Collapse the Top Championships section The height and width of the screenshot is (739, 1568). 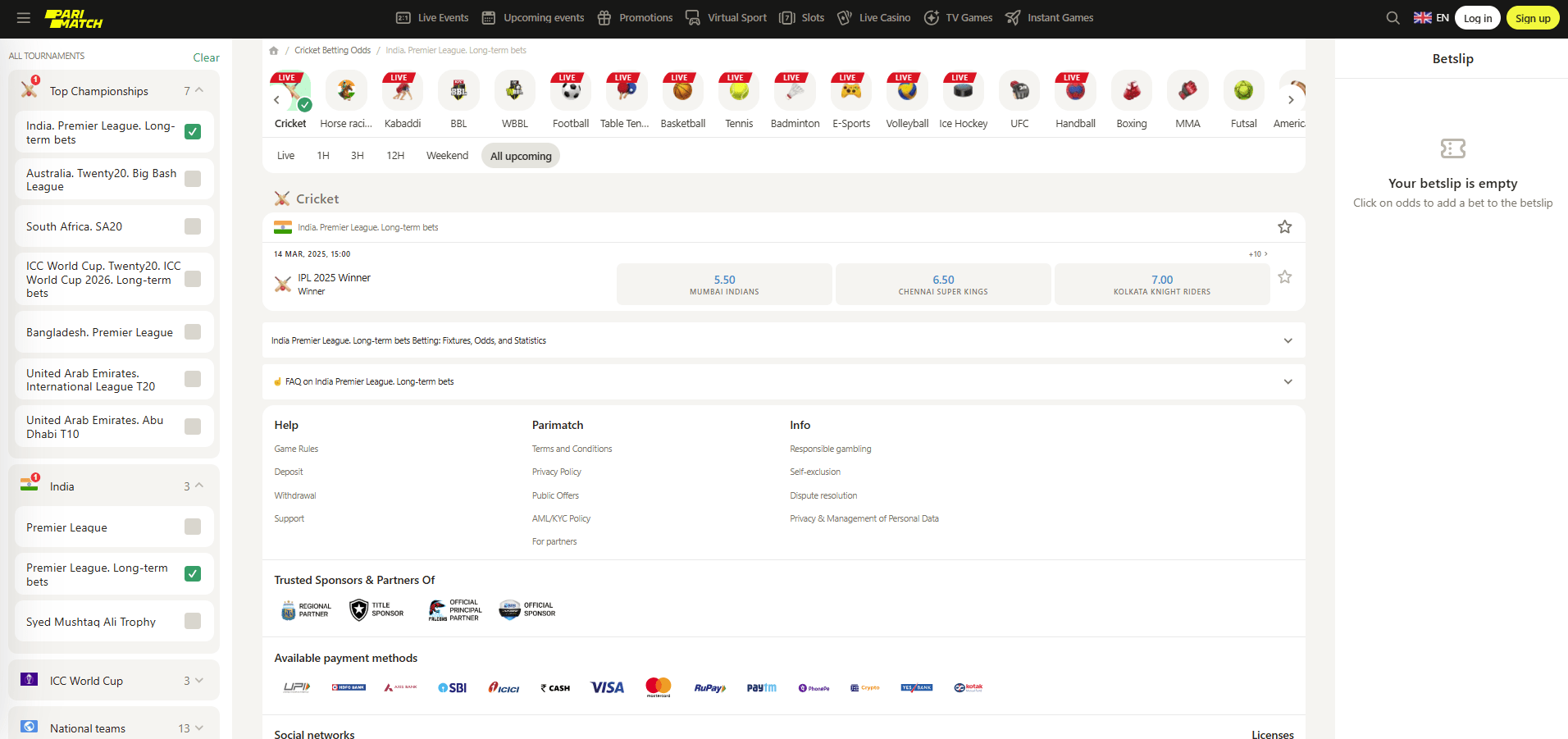[199, 91]
